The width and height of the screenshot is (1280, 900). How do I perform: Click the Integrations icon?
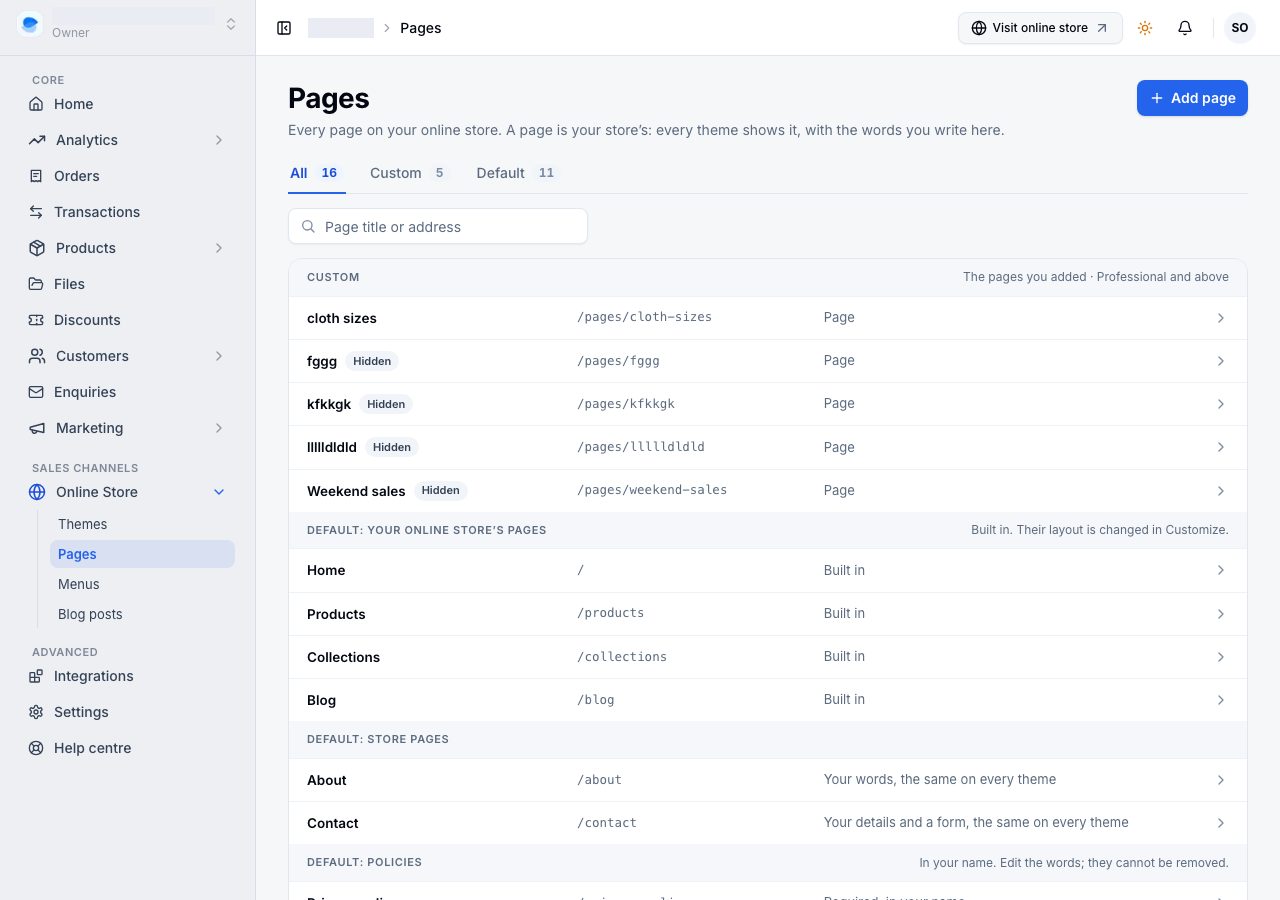click(36, 676)
